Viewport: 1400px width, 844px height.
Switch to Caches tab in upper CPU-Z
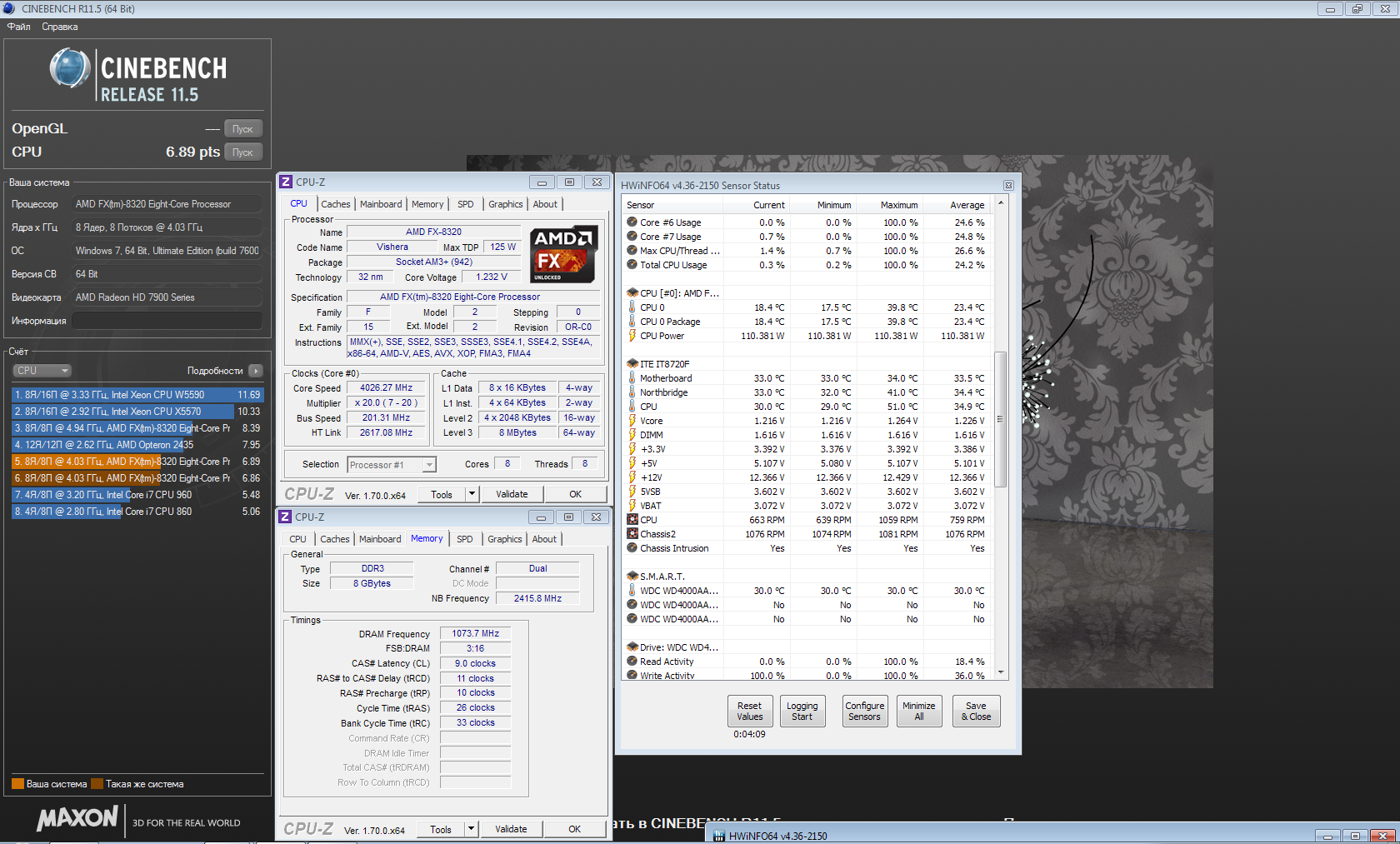[x=336, y=204]
